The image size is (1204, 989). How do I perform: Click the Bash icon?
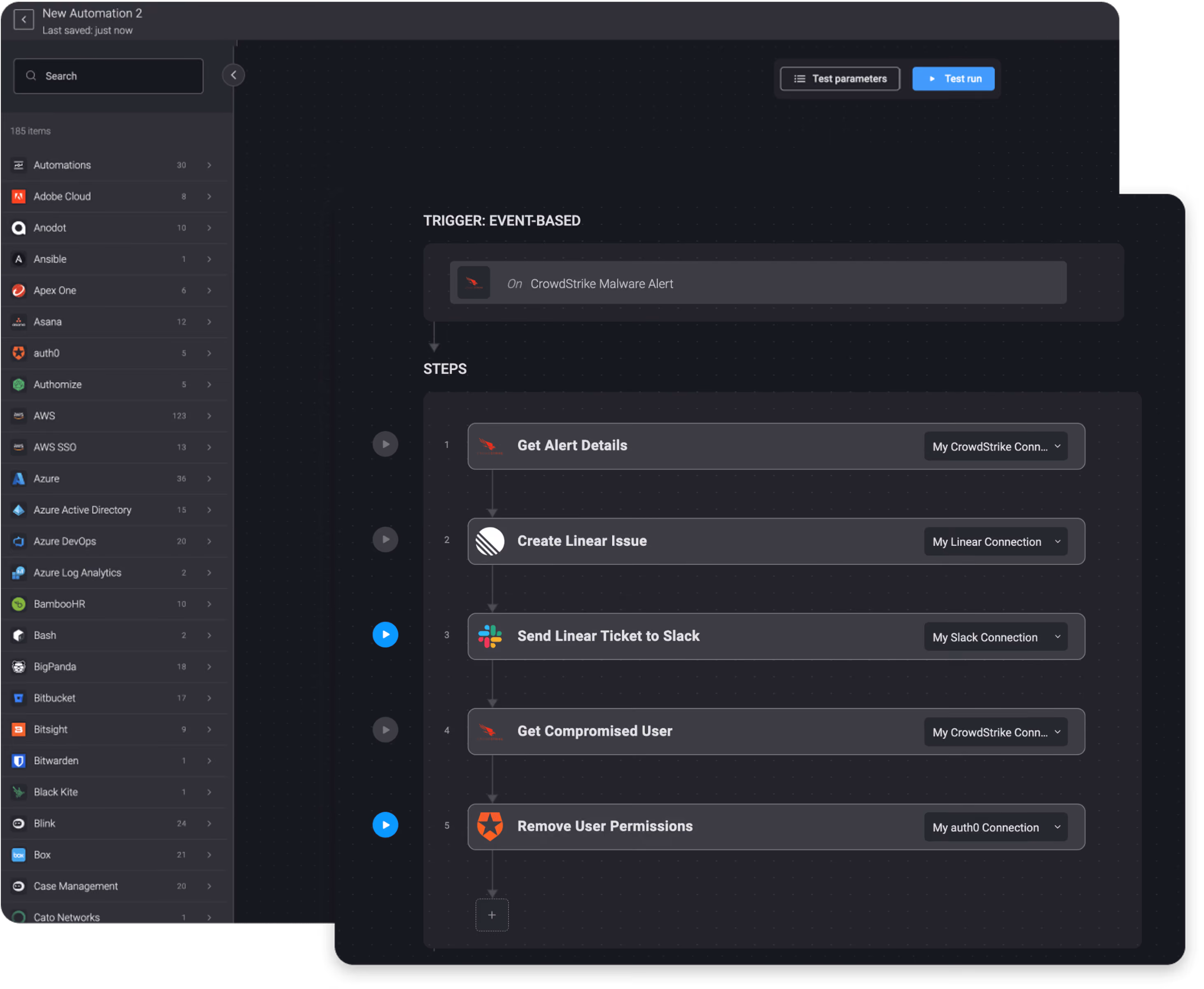click(x=19, y=635)
